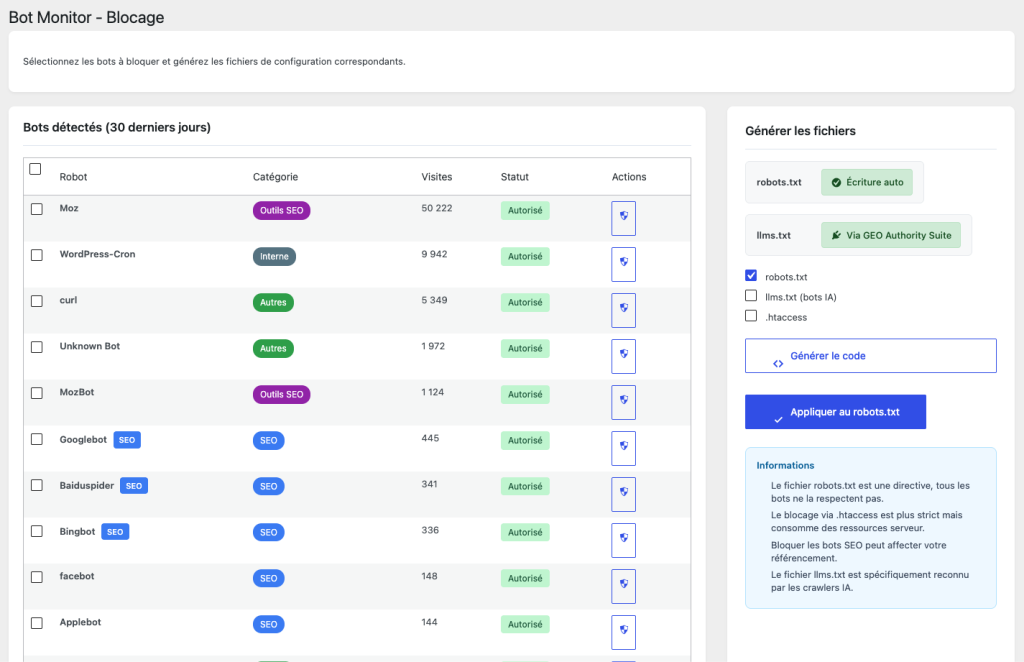Screen dimensions: 1024x662
Task: Tick the checkbox for Moz
Action: [x=37, y=209]
